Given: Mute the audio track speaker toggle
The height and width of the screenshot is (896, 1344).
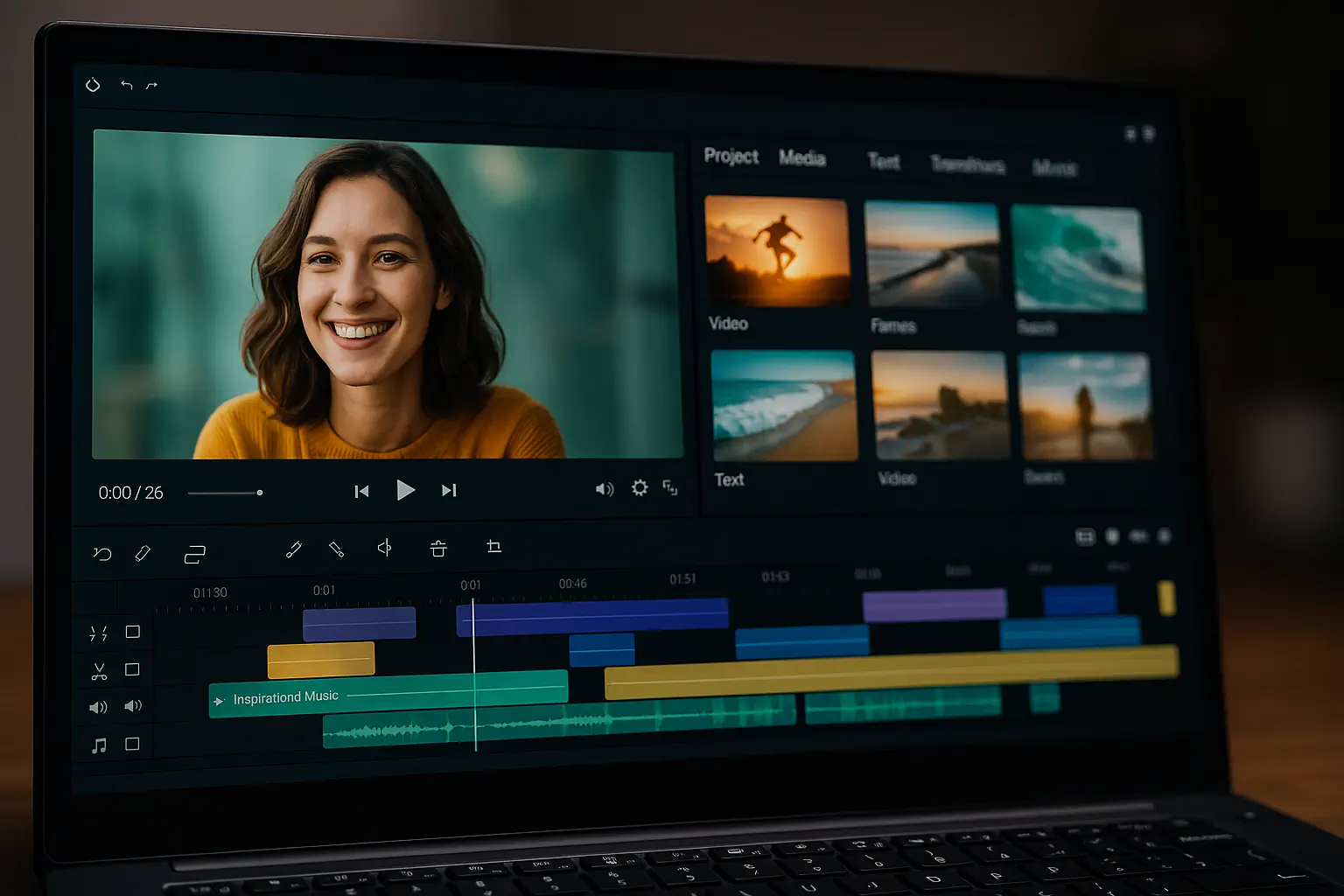Looking at the screenshot, I should coord(133,706).
